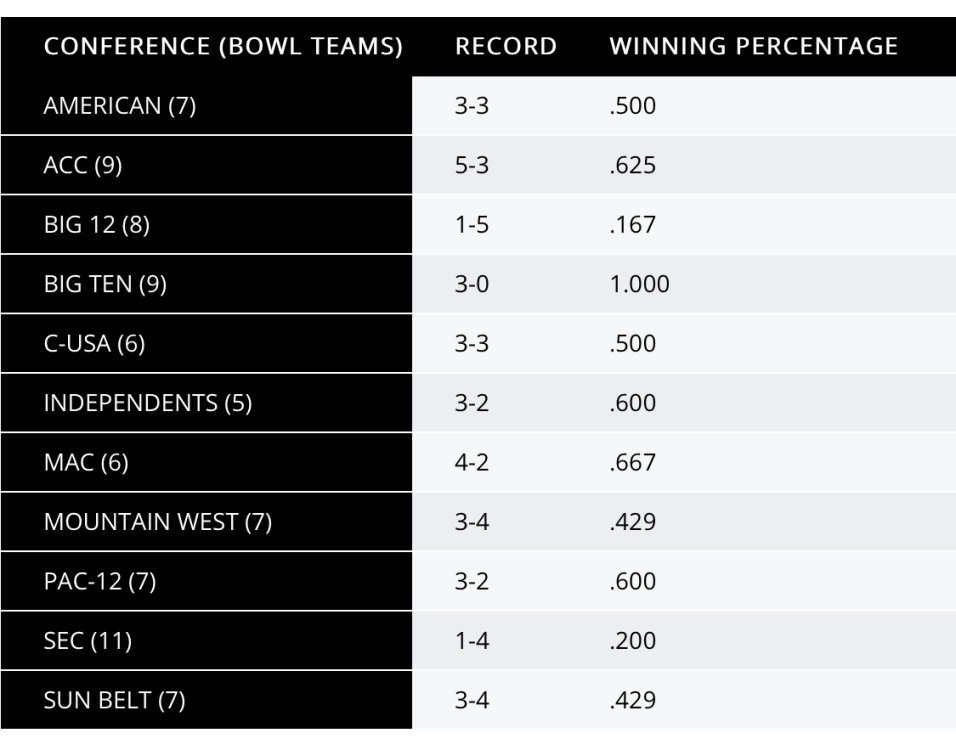
Task: Select the INDEPENDENTS (5) conference cell
Action: click(148, 403)
